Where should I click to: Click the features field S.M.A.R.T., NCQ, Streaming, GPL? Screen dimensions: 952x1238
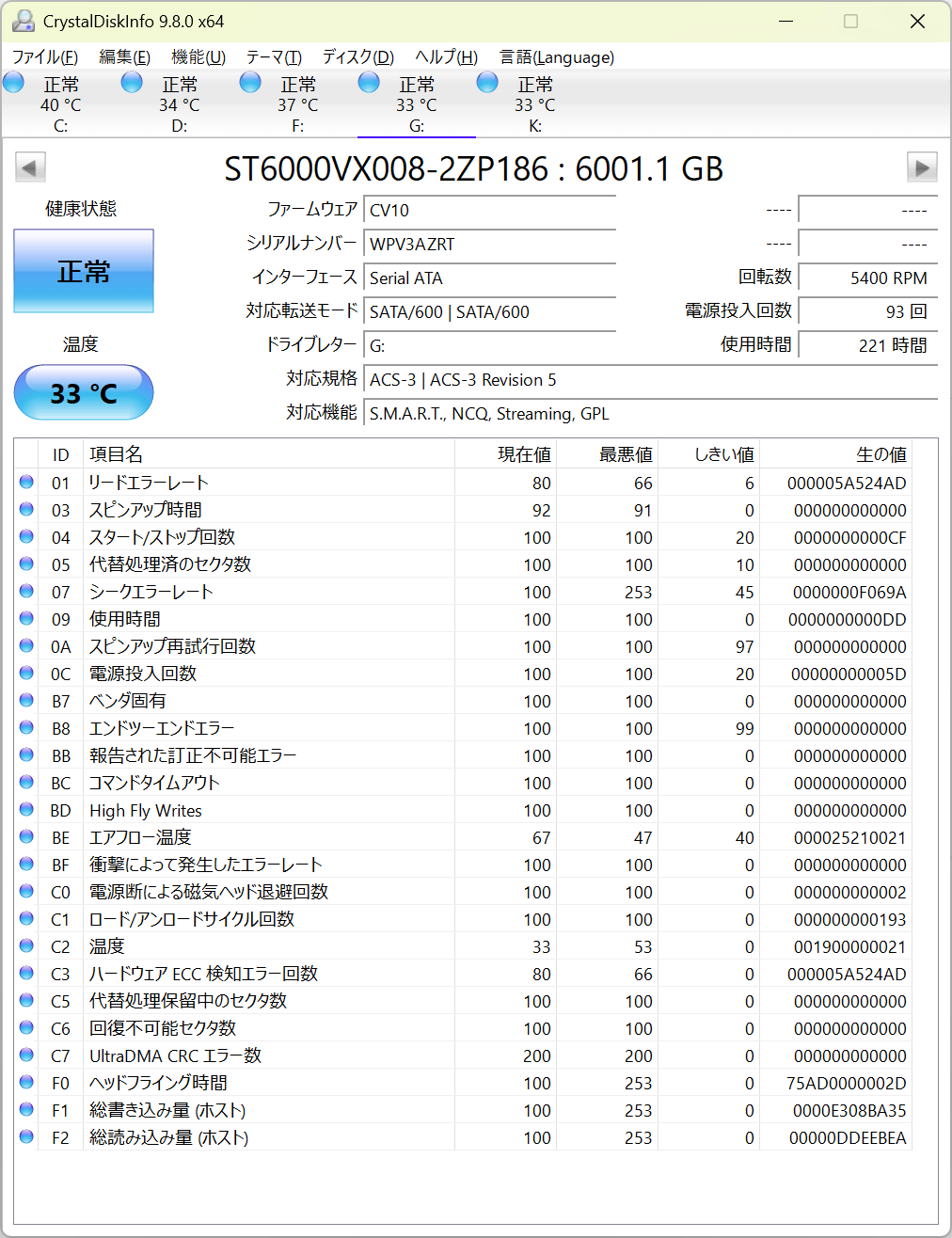click(651, 413)
